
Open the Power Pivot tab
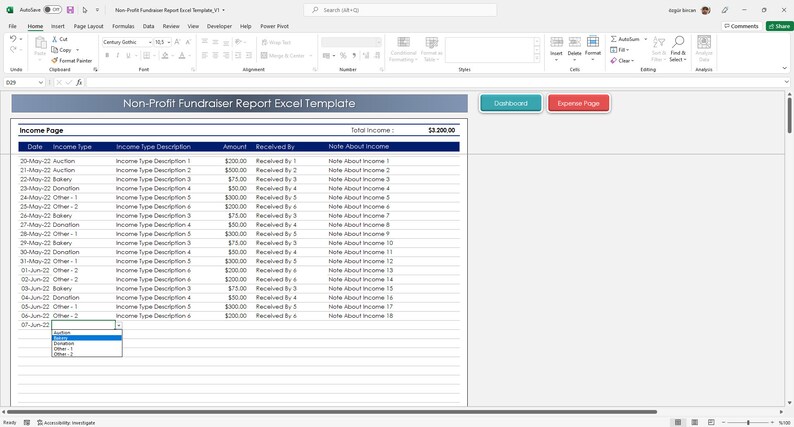[x=274, y=26]
